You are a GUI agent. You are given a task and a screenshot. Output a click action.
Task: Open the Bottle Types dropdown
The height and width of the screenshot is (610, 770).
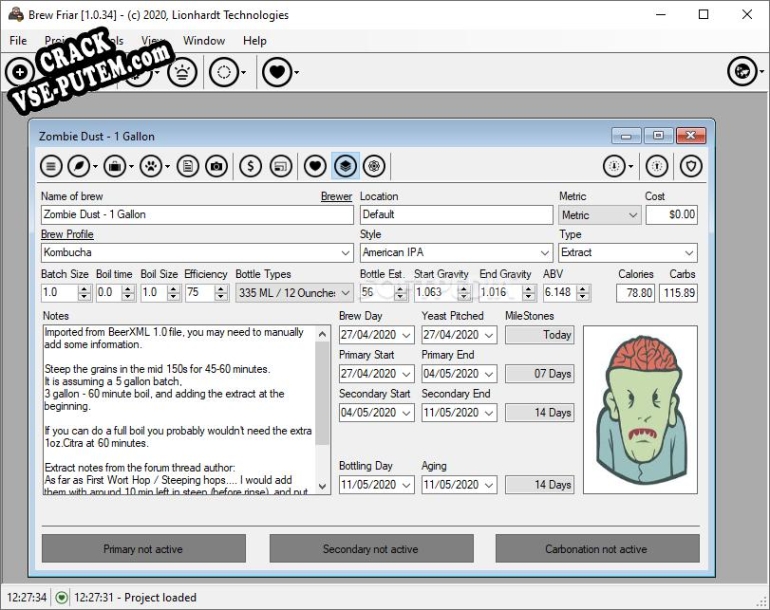point(346,293)
